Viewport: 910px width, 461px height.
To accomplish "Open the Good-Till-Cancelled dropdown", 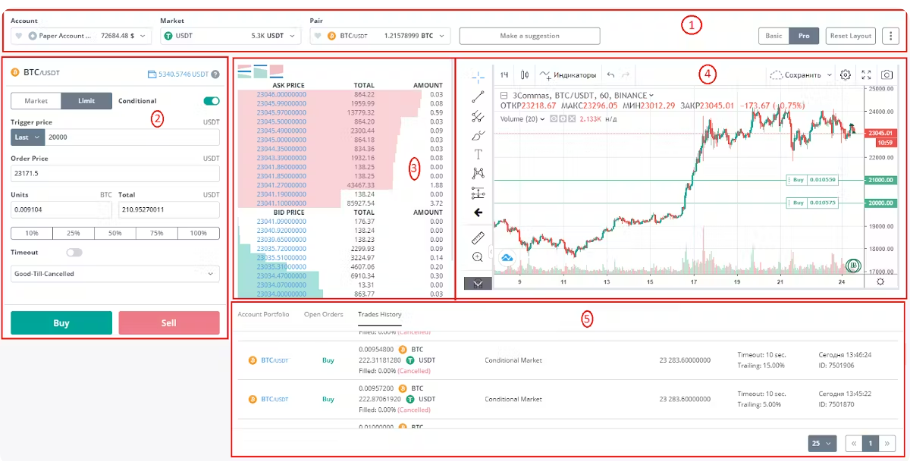I will point(115,273).
